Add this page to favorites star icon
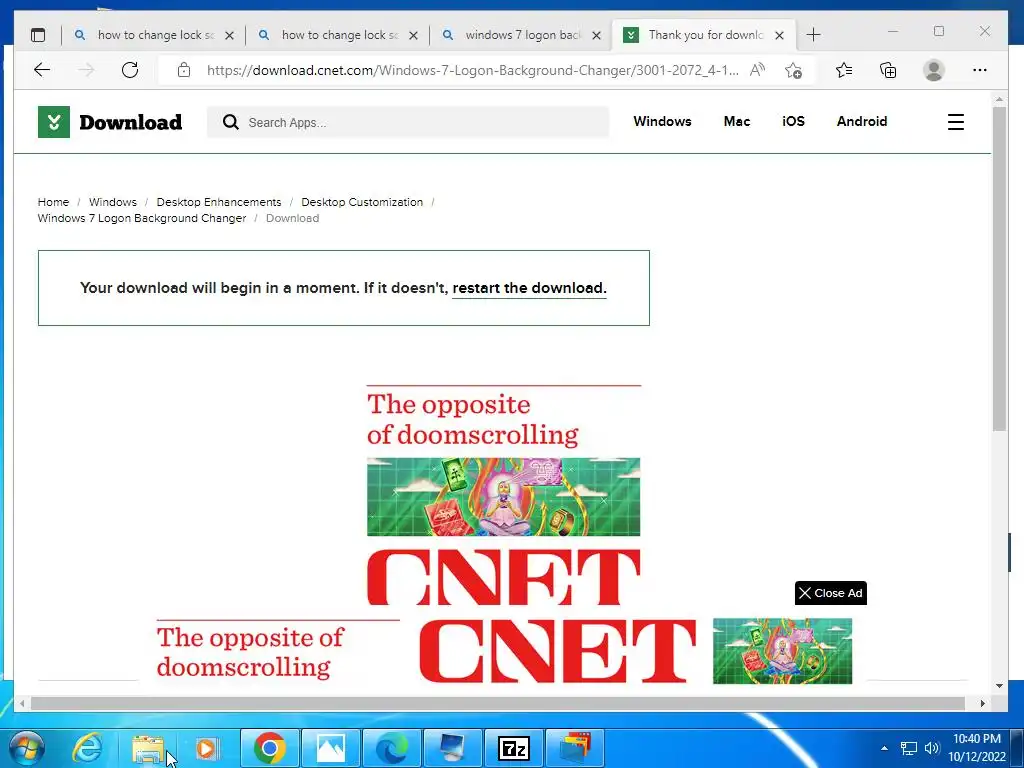This screenshot has width=1024, height=768. tap(793, 70)
